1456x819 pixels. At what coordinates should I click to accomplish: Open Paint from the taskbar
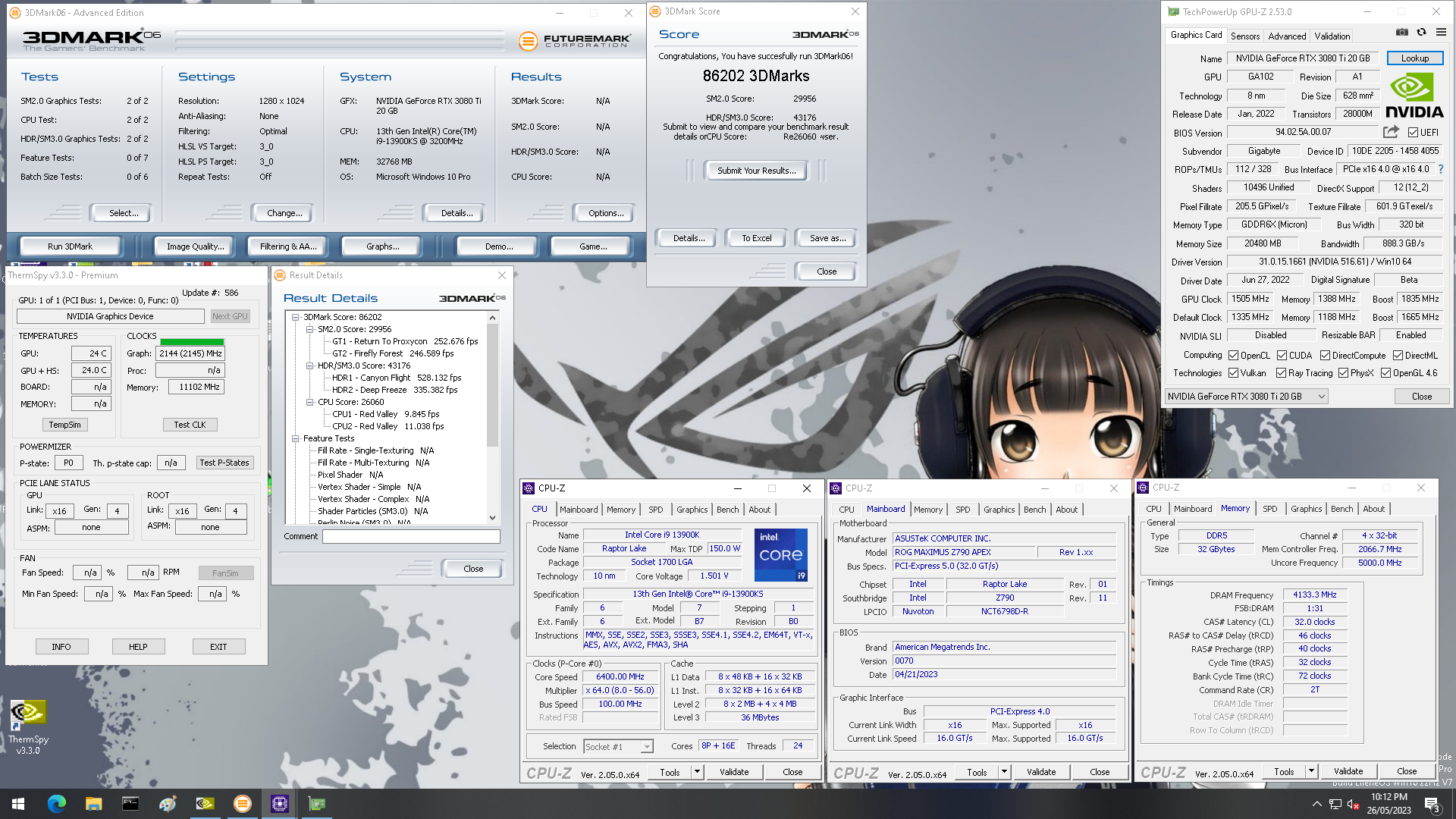(168, 804)
